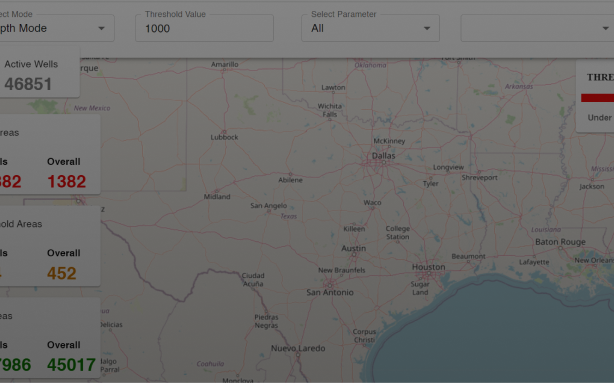Click the Active Wells count card

pyautogui.click(x=39, y=74)
